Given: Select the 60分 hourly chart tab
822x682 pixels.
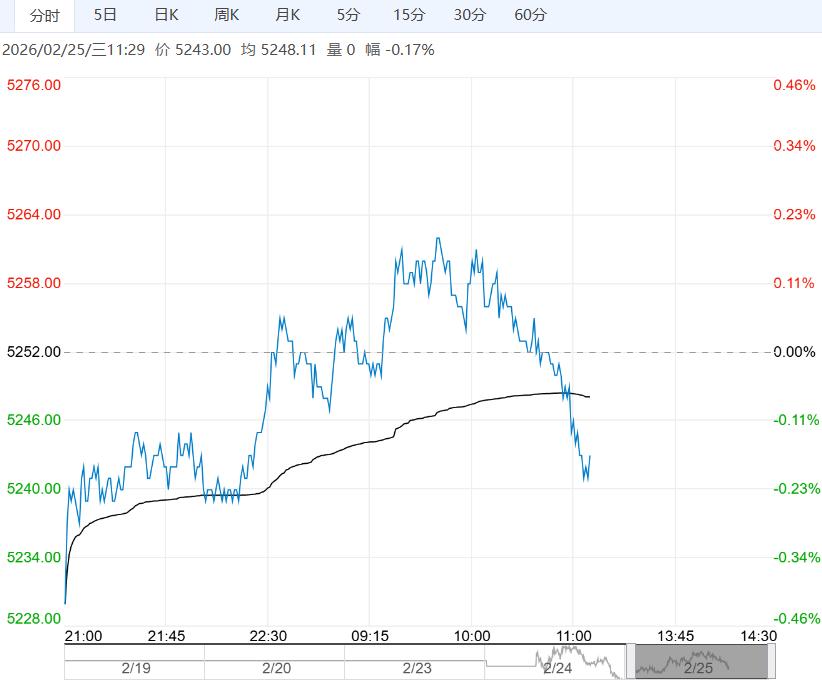Looking at the screenshot, I should point(530,15).
